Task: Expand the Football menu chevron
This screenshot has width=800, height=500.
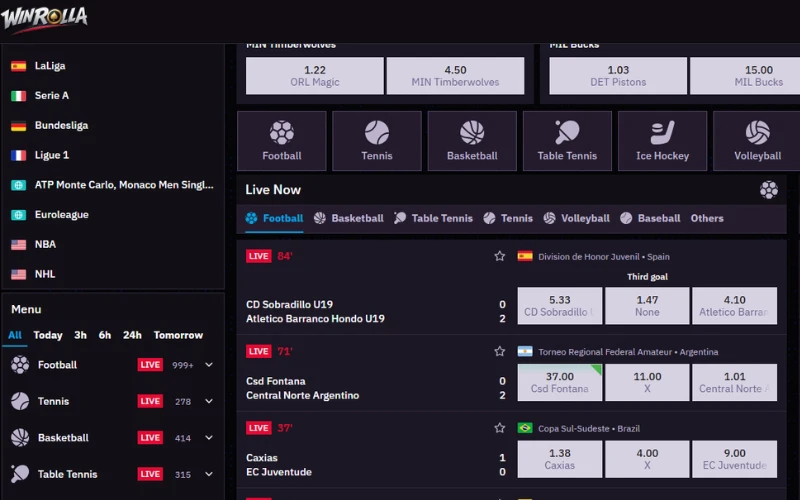Action: point(209,365)
